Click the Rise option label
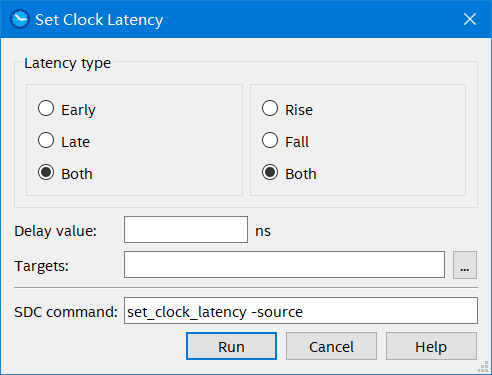The height and width of the screenshot is (375, 492). 299,110
